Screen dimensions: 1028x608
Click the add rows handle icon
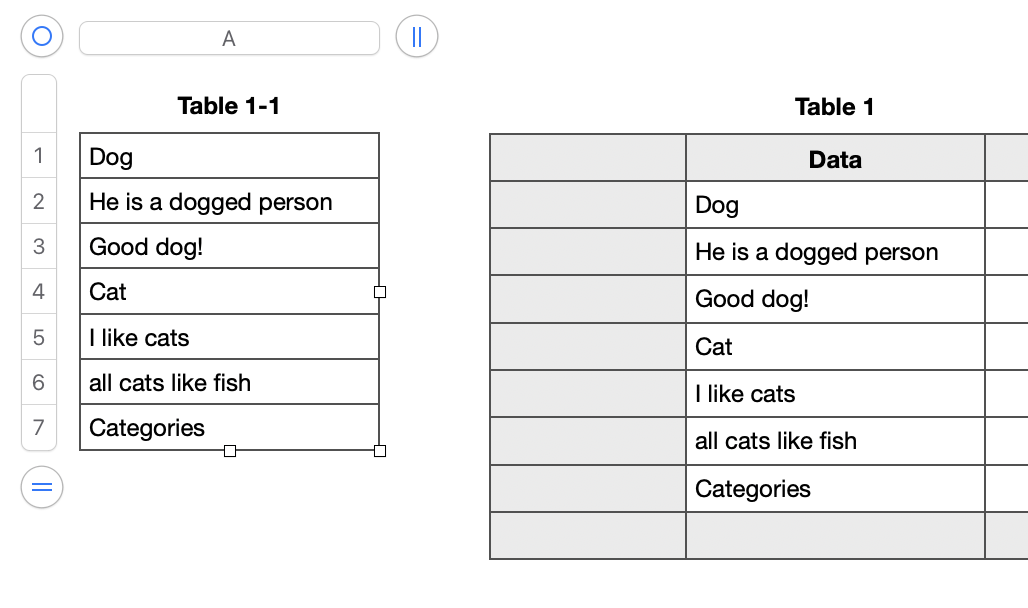tap(41, 487)
